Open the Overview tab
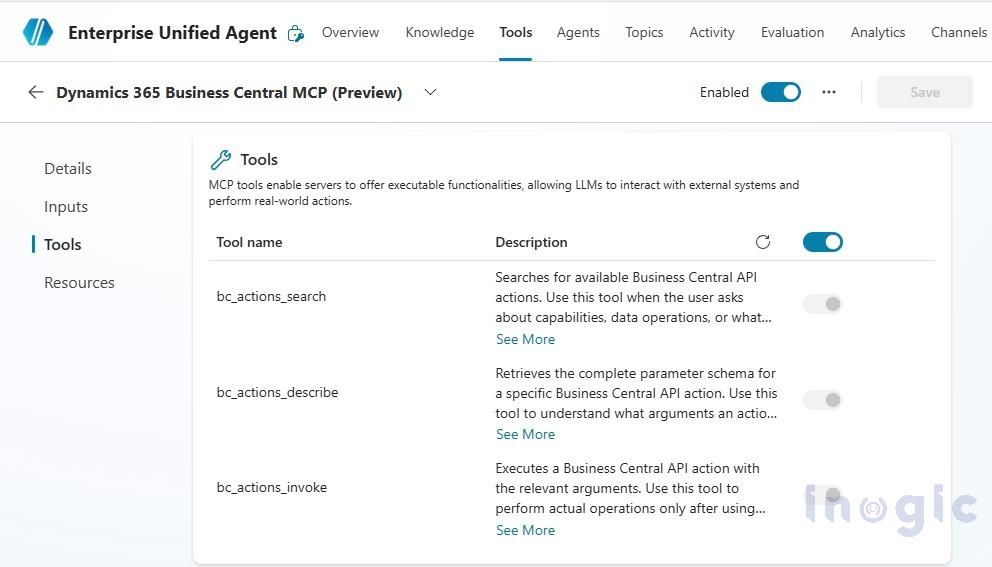 (x=350, y=32)
